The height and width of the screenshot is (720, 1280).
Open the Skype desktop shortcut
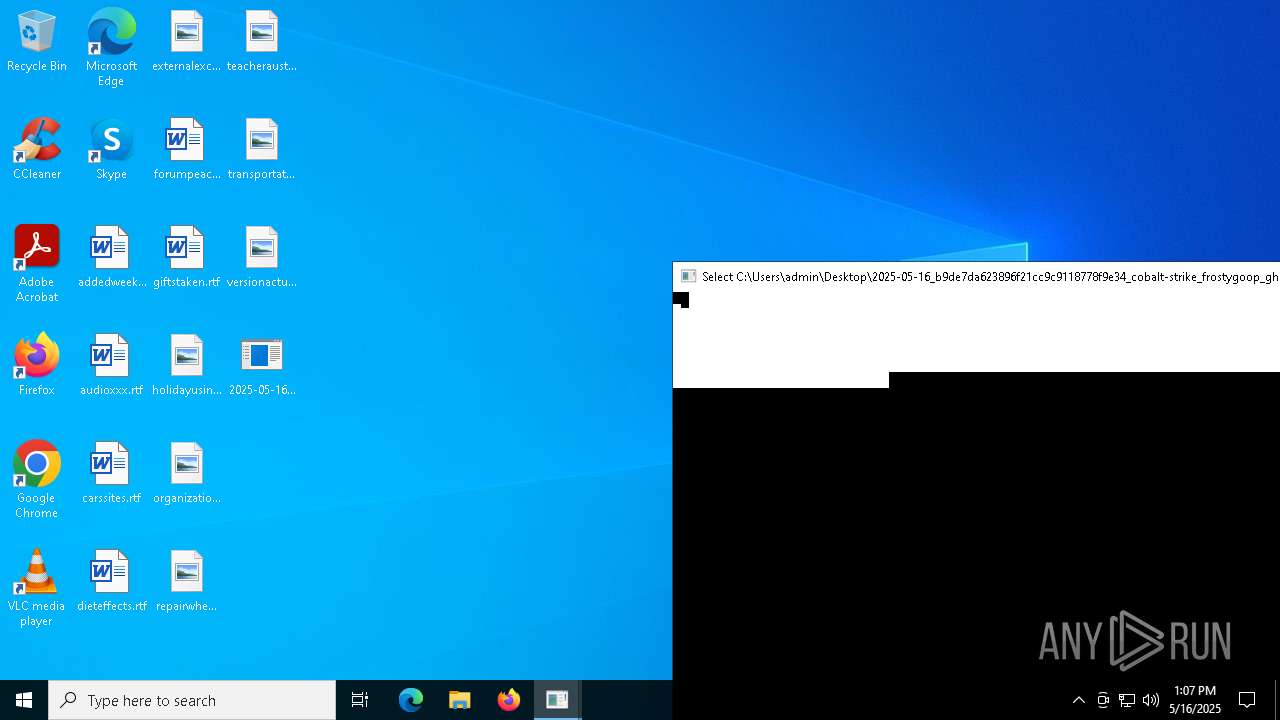[111, 150]
